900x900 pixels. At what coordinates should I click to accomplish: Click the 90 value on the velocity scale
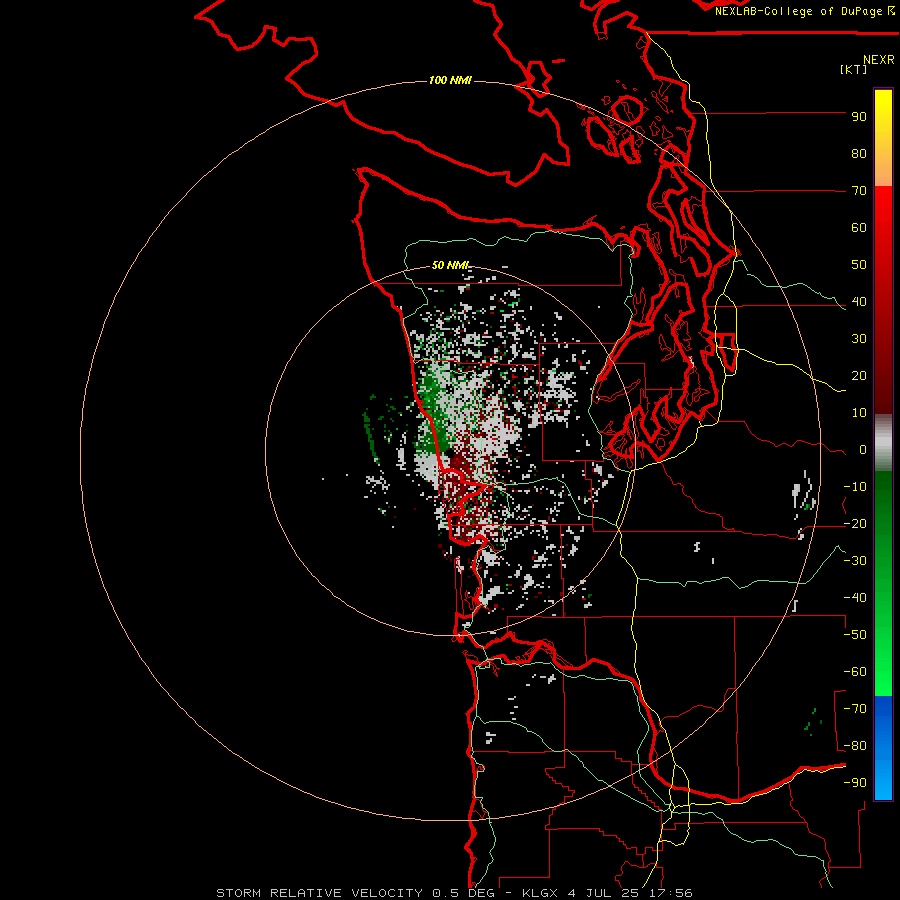point(859,117)
